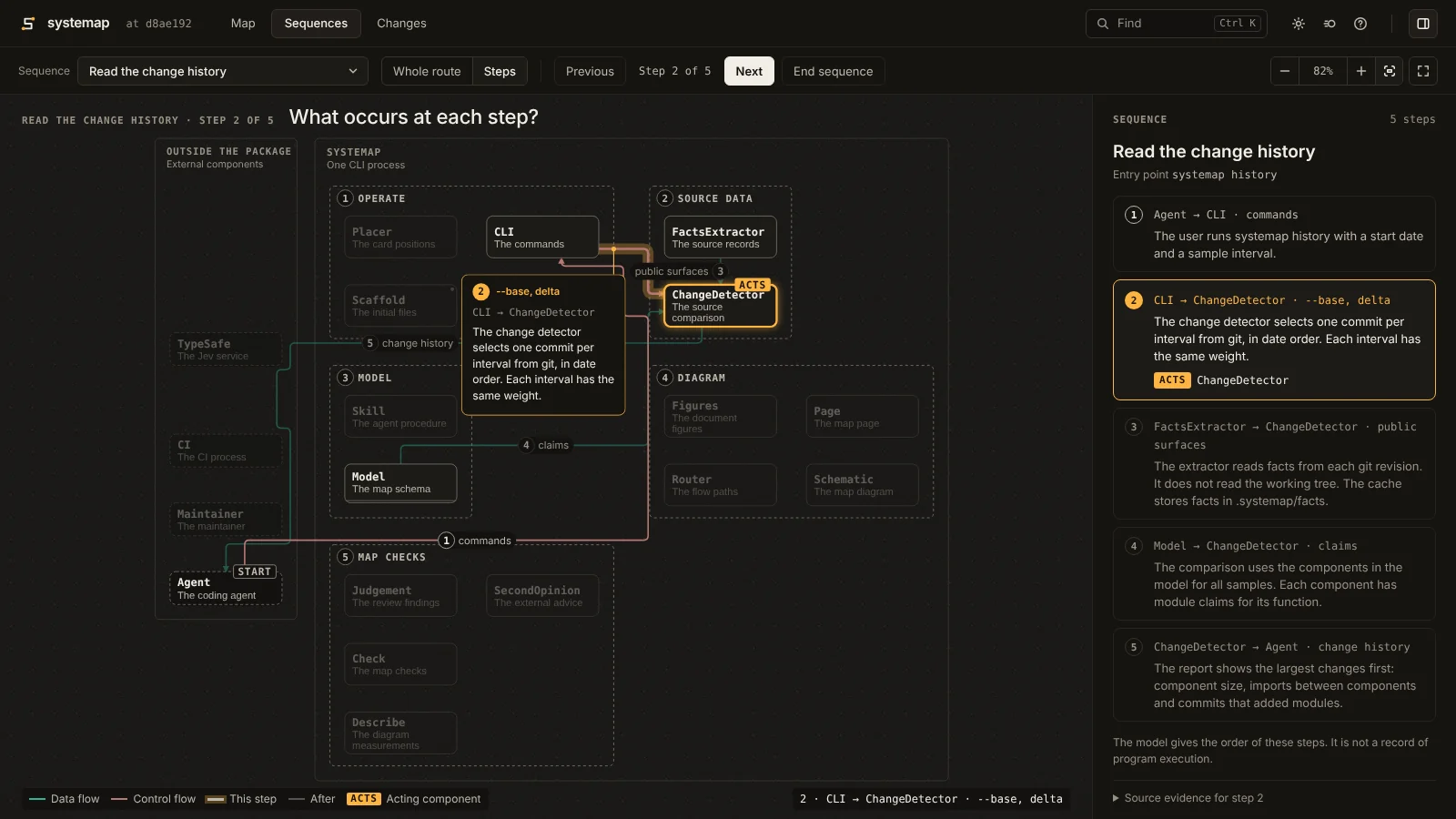Enter fullscreen diagram mode
The width and height of the screenshot is (1456, 819).
tap(1423, 71)
